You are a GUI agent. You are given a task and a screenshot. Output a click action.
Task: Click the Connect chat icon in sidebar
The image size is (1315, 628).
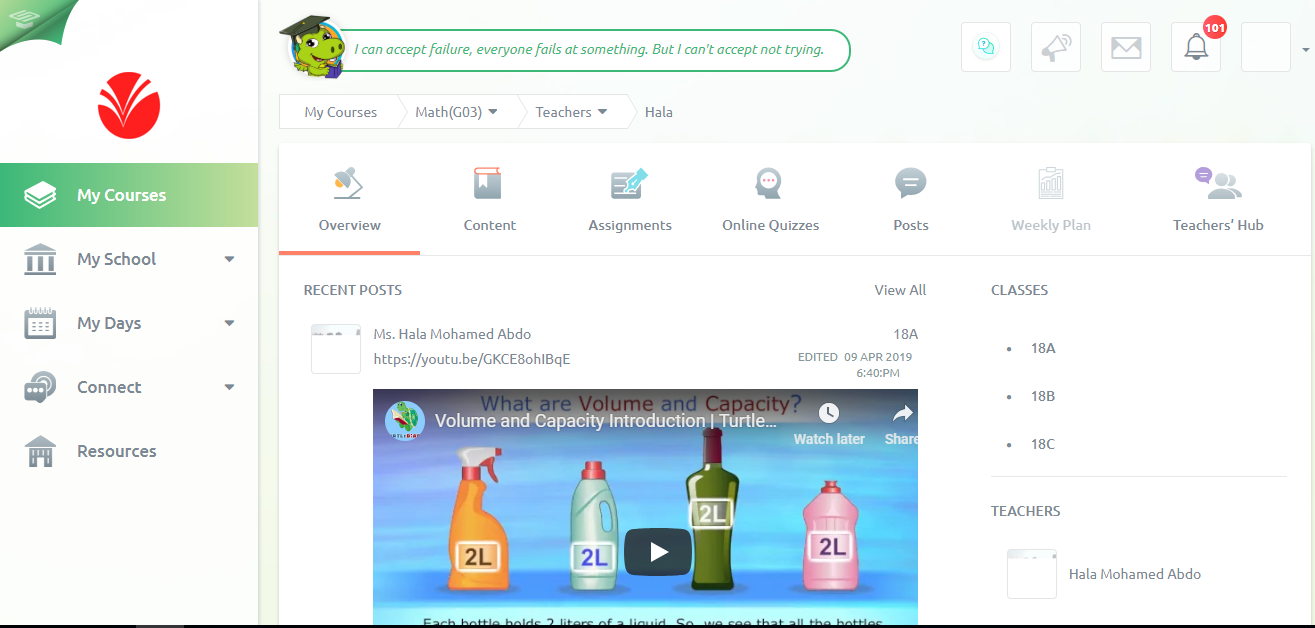click(x=40, y=387)
